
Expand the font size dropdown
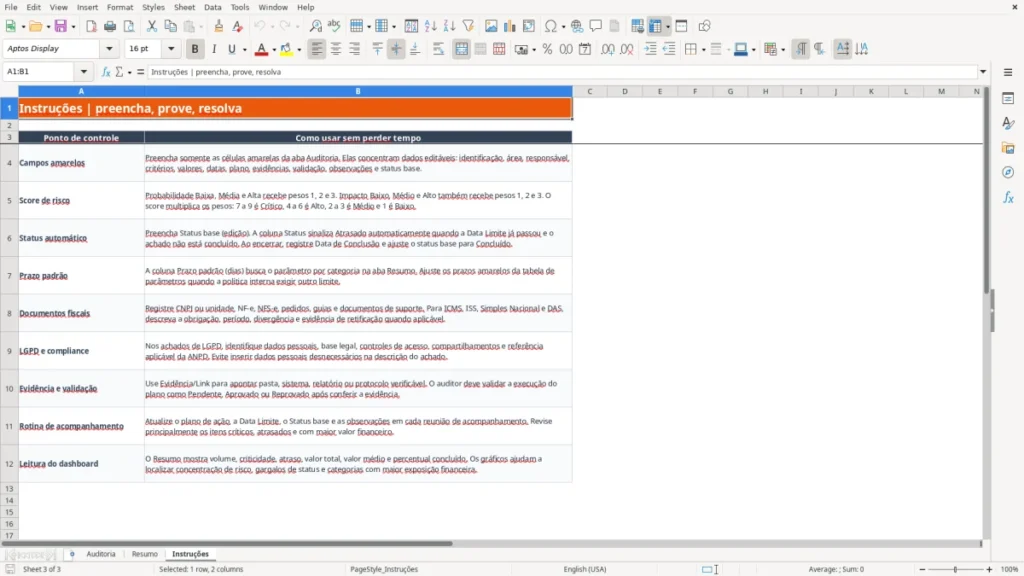coord(171,48)
